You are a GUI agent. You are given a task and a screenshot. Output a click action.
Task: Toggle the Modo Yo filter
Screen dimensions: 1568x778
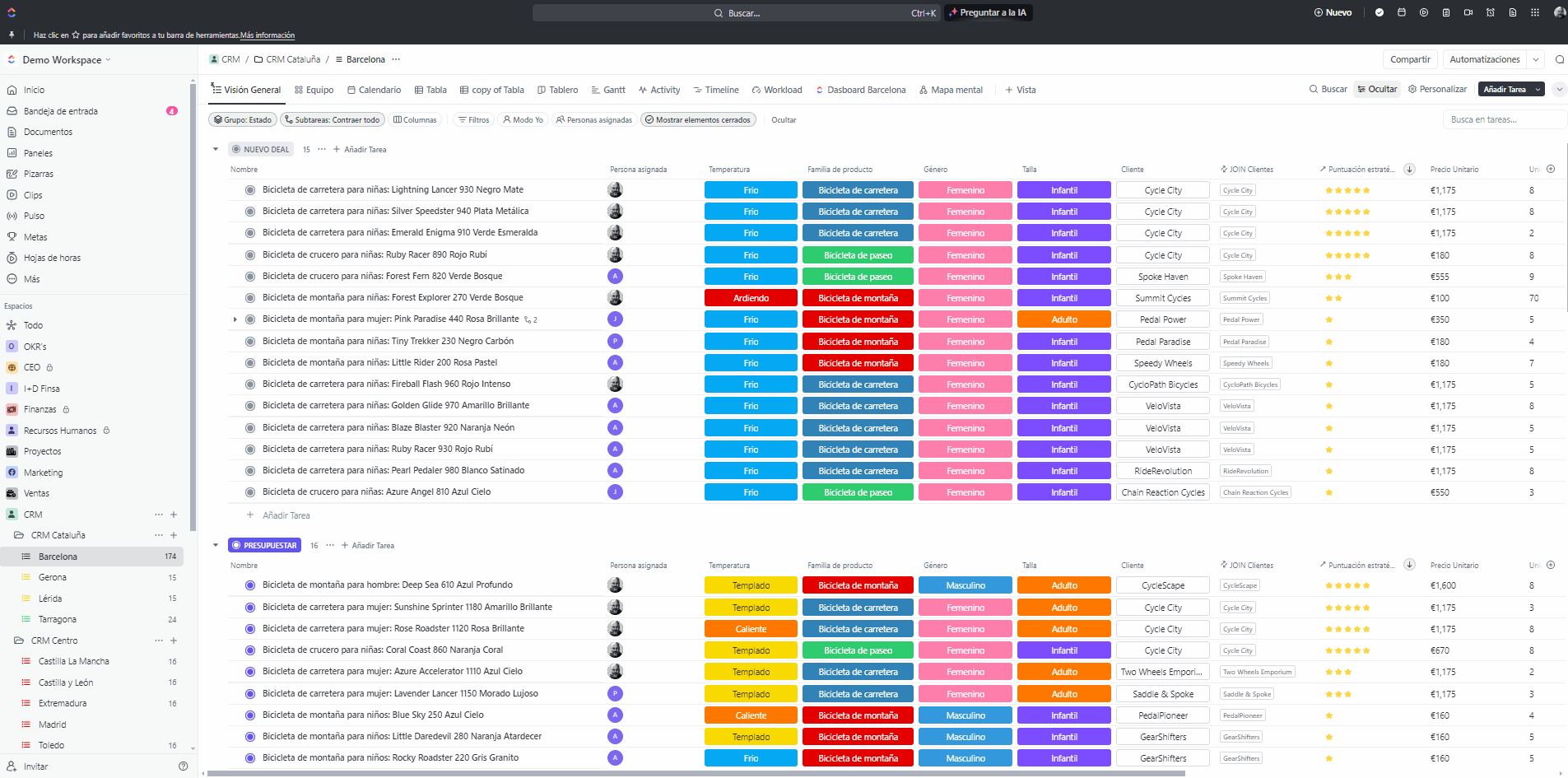point(523,120)
